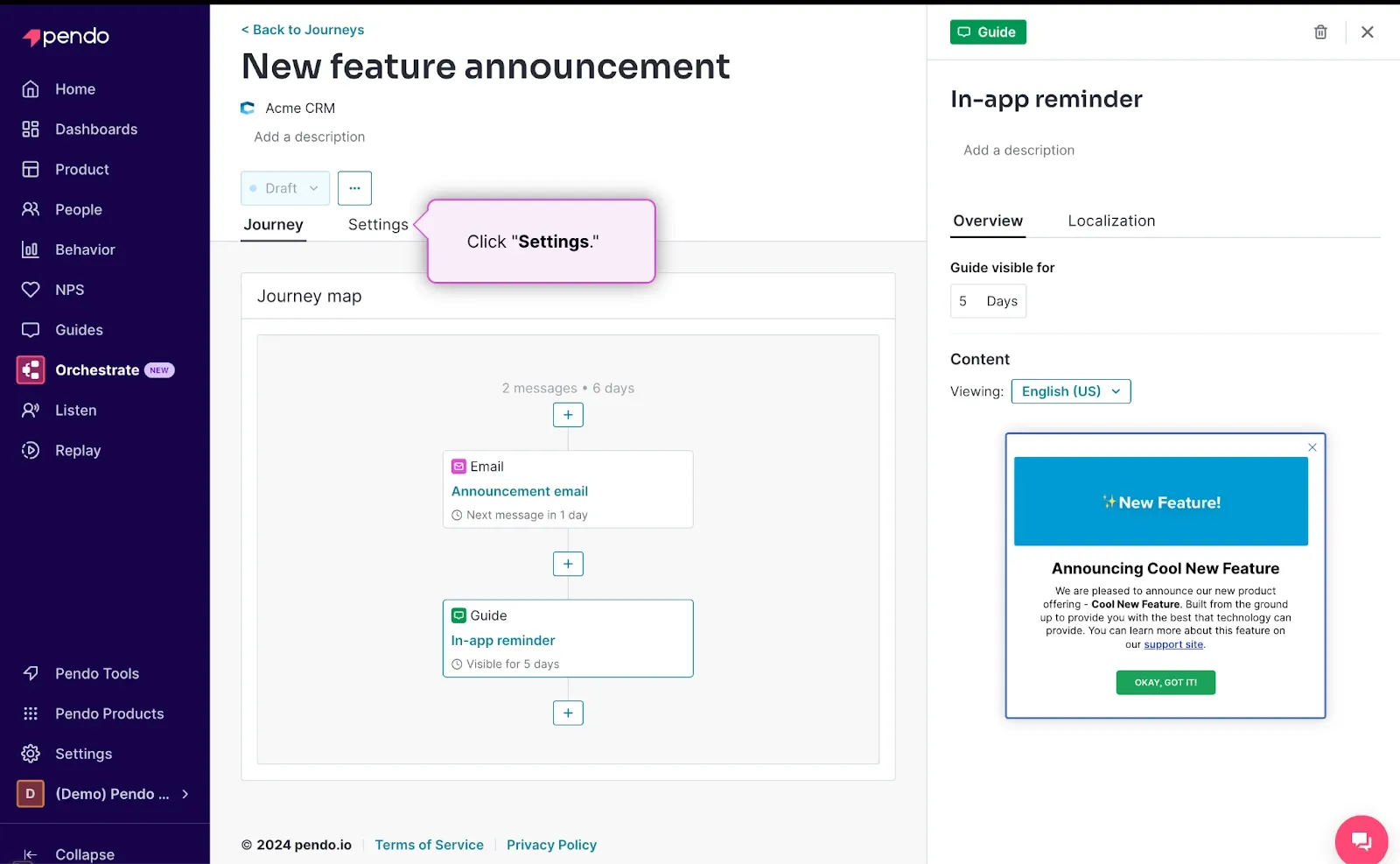Click the Settings gear icon in sidebar

tap(31, 754)
